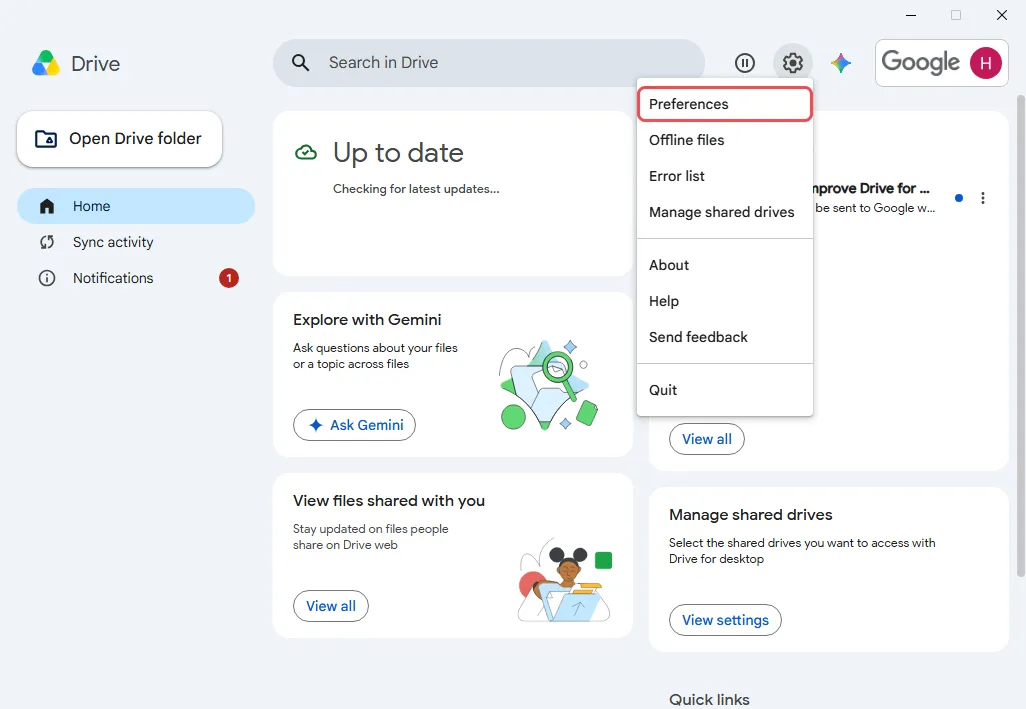The height and width of the screenshot is (709, 1026).
Task: Open the Gemini sparkle icon
Action: point(841,63)
